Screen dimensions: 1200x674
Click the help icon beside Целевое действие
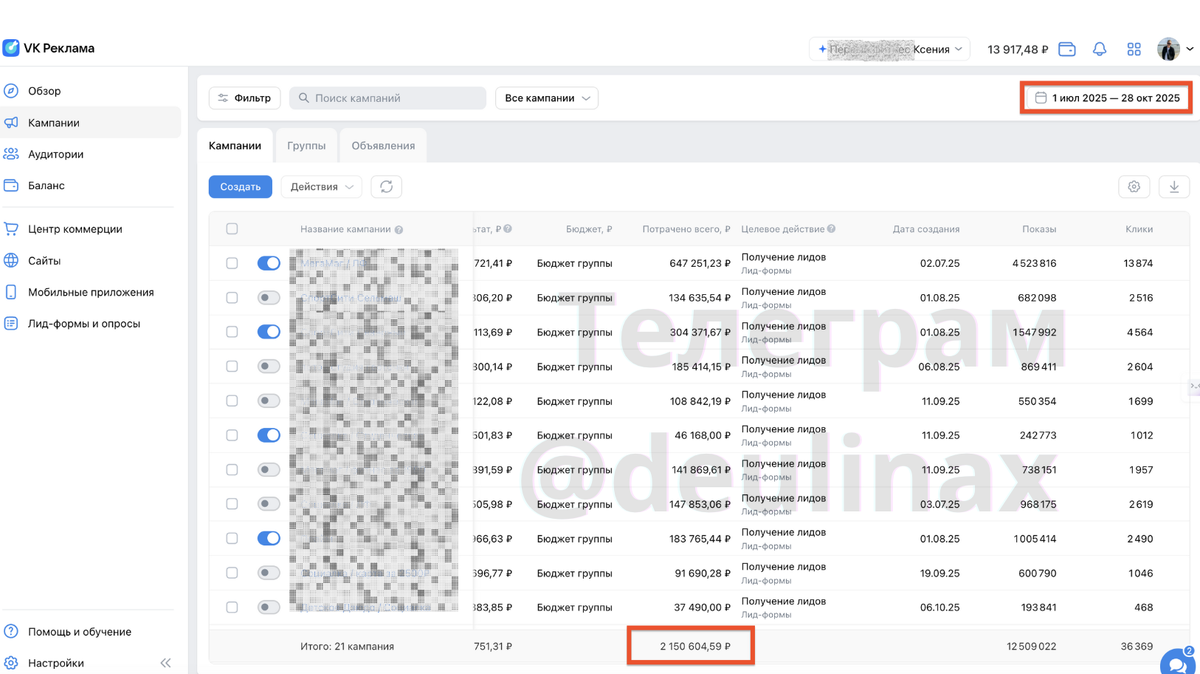click(x=832, y=229)
